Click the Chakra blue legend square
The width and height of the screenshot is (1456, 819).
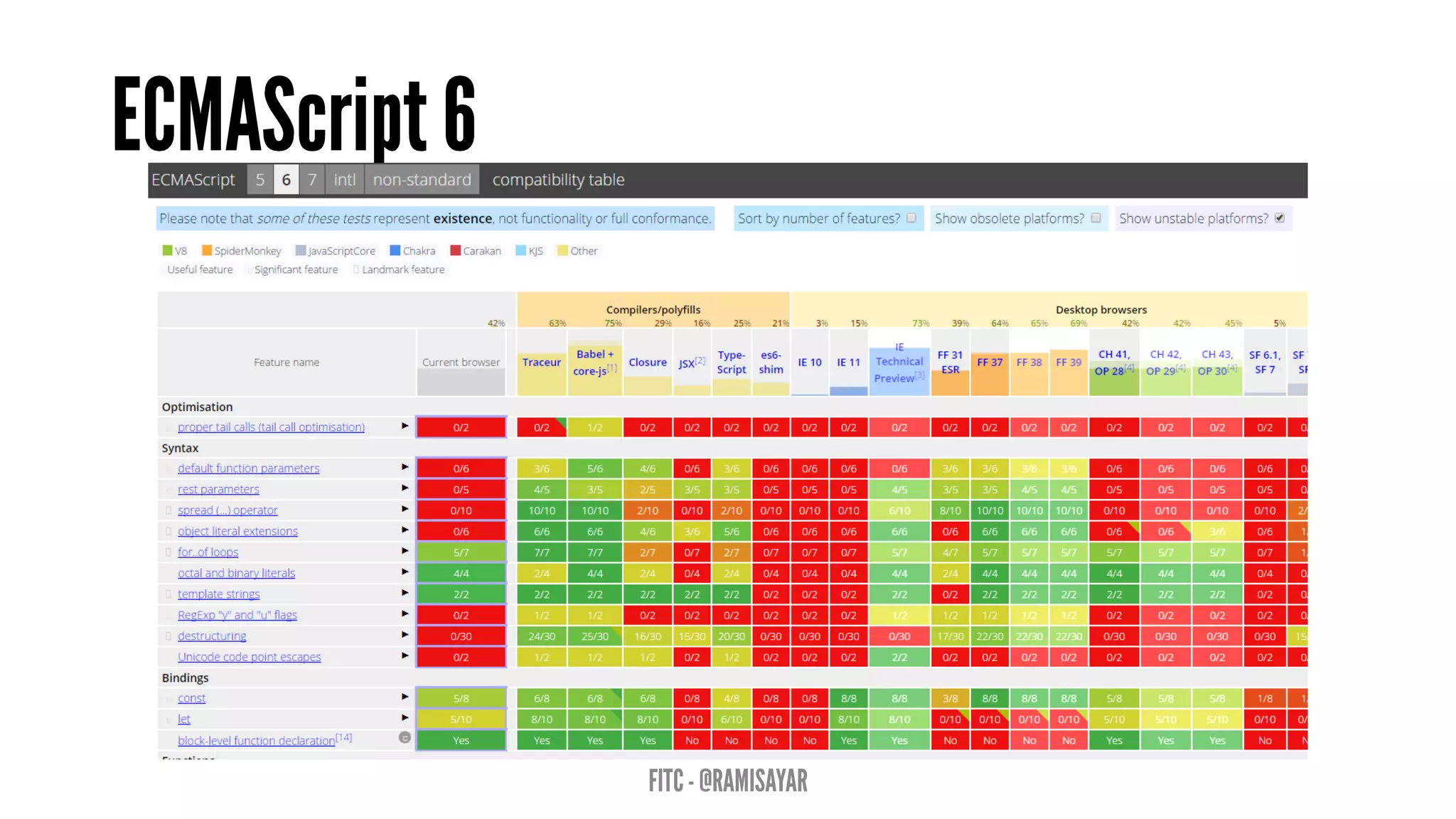(x=395, y=250)
